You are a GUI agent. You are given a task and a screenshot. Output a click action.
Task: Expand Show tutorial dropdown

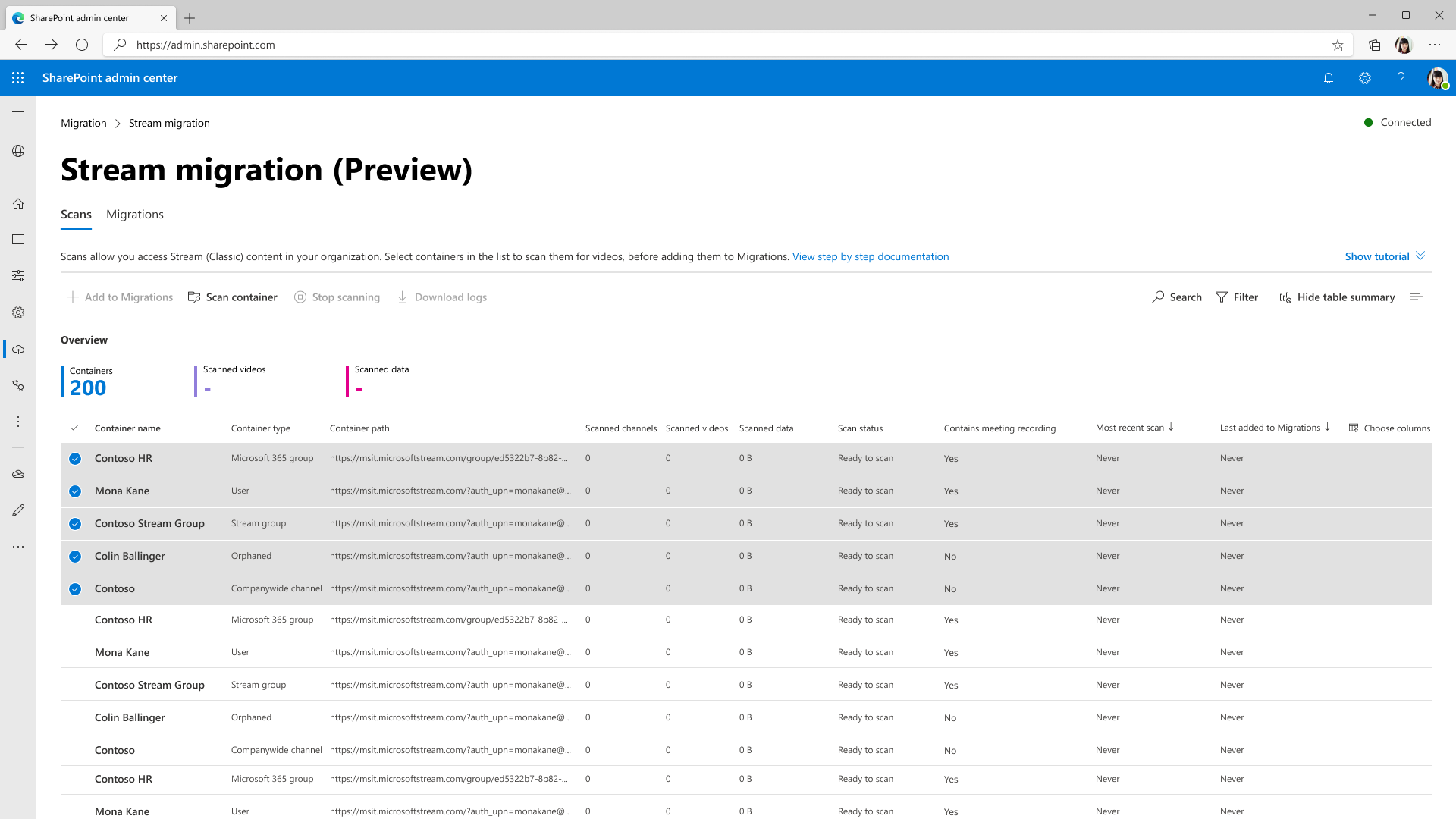coord(1385,256)
